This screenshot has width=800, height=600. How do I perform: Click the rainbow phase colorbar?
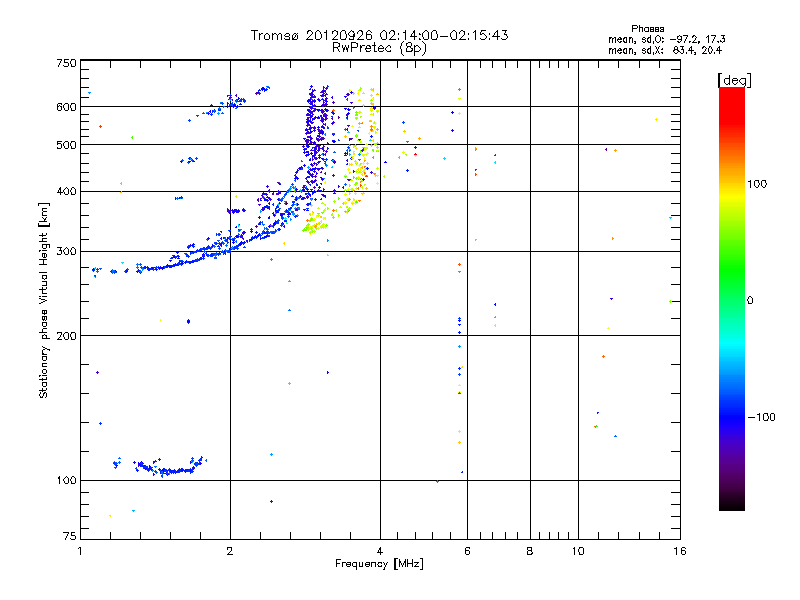point(732,298)
